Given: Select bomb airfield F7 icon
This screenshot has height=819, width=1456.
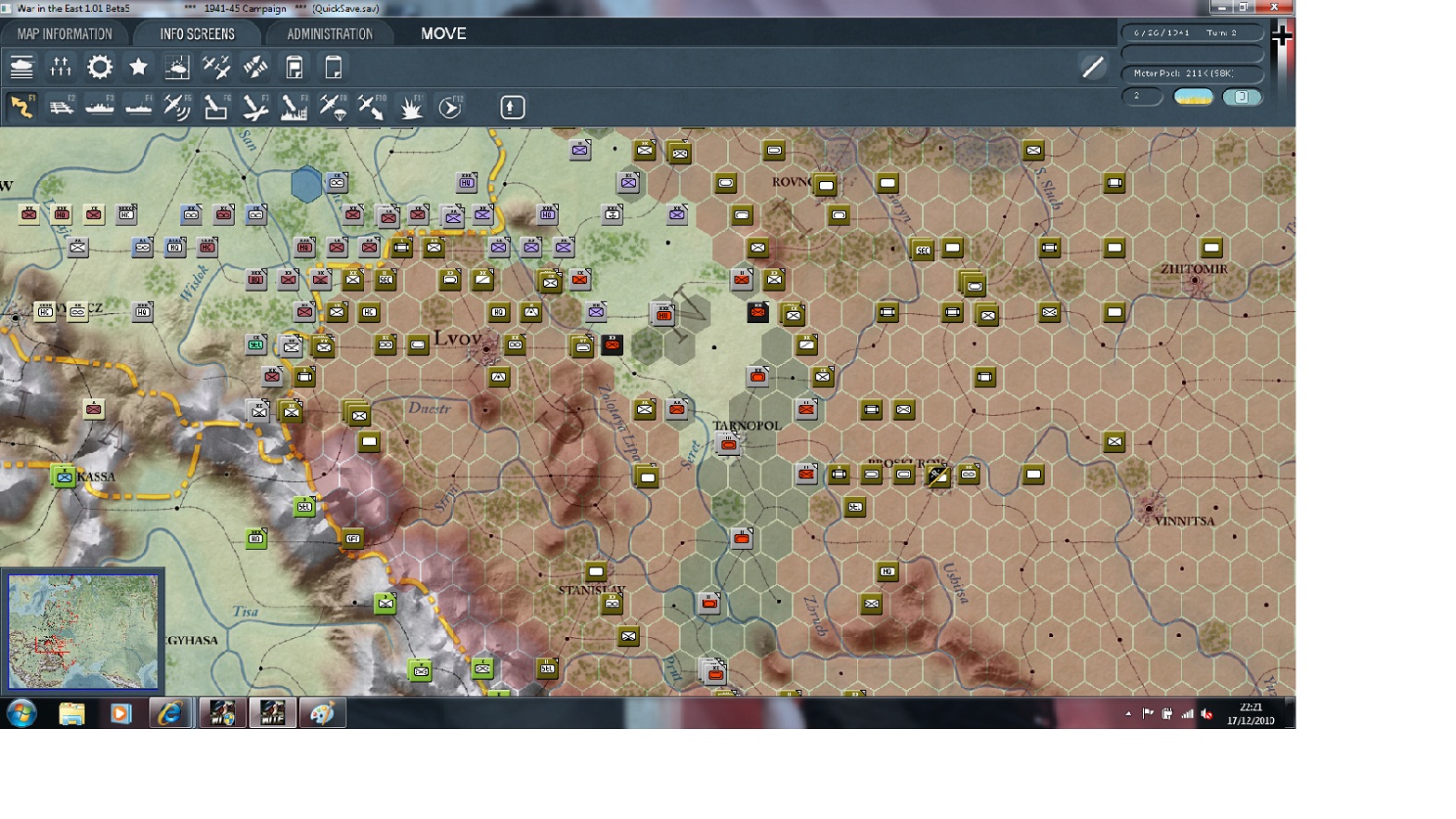Looking at the screenshot, I should pos(255,107).
